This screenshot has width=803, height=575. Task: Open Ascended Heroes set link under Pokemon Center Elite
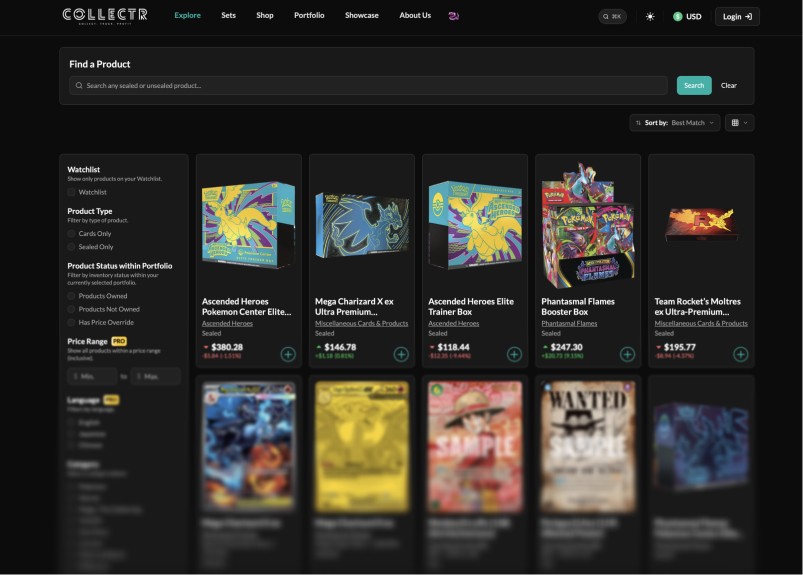227,323
